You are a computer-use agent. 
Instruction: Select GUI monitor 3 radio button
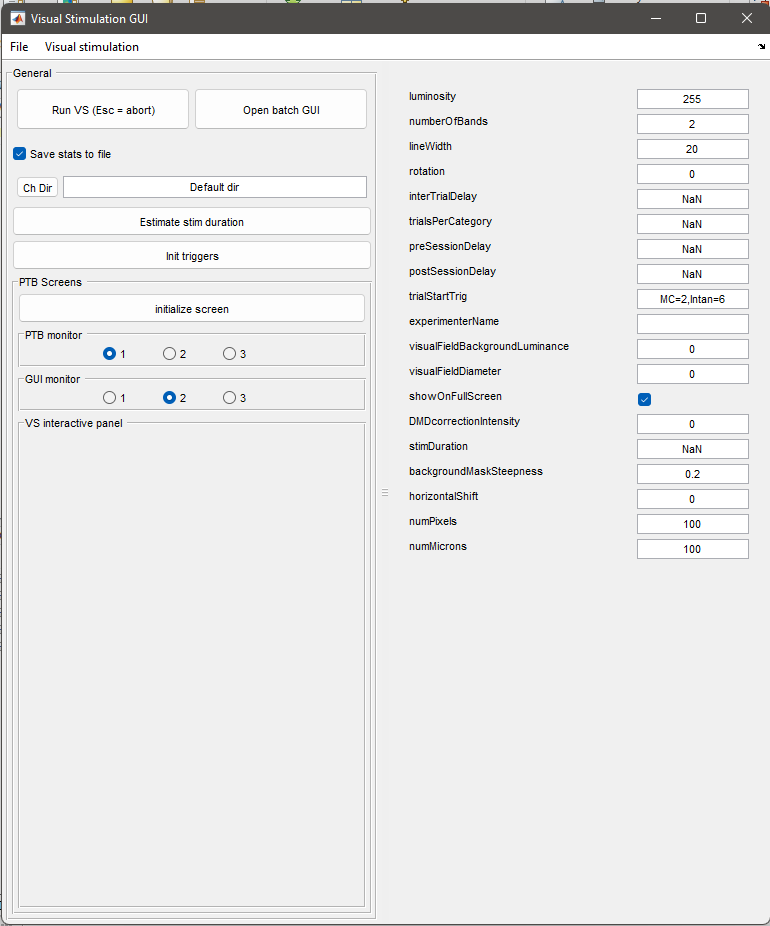pos(229,397)
